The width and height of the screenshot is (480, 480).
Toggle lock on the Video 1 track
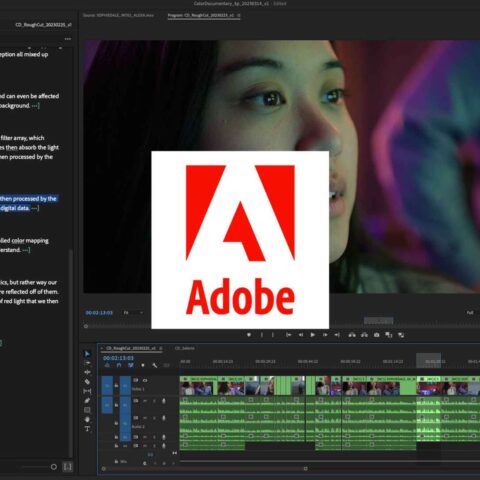coord(116,385)
